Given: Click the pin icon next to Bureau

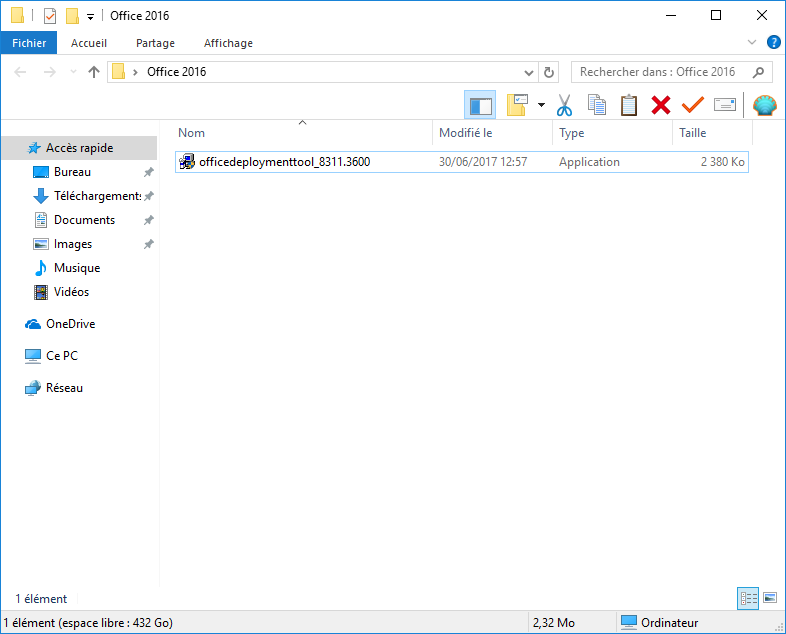Looking at the screenshot, I should (x=148, y=172).
